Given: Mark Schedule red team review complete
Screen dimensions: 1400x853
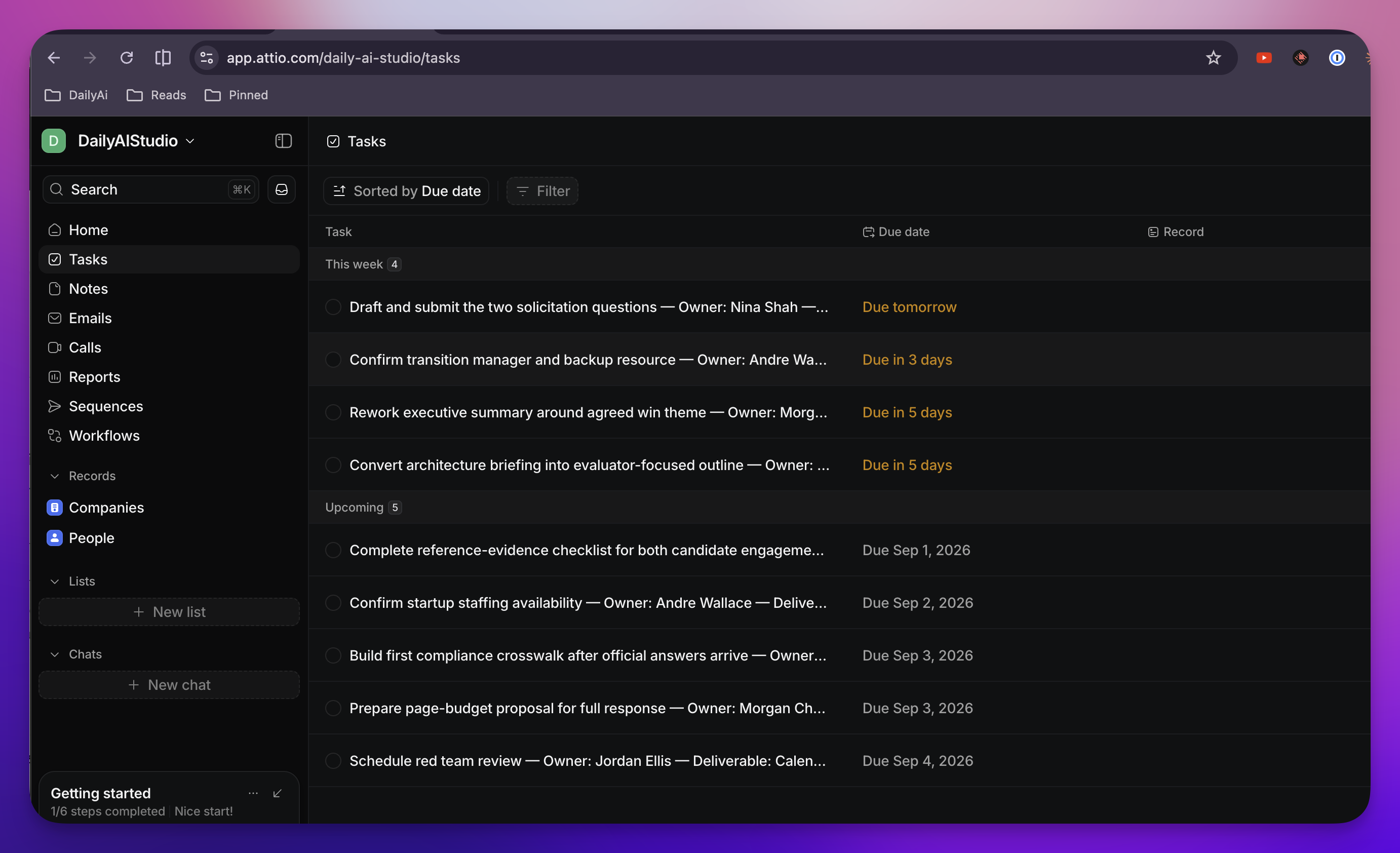Looking at the screenshot, I should [333, 761].
